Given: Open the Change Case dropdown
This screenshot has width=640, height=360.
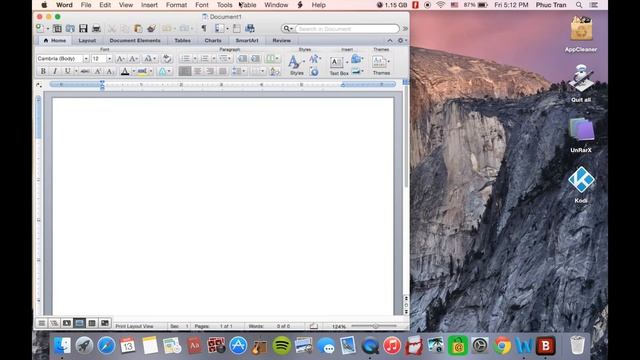Looking at the screenshot, I should click(x=150, y=59).
